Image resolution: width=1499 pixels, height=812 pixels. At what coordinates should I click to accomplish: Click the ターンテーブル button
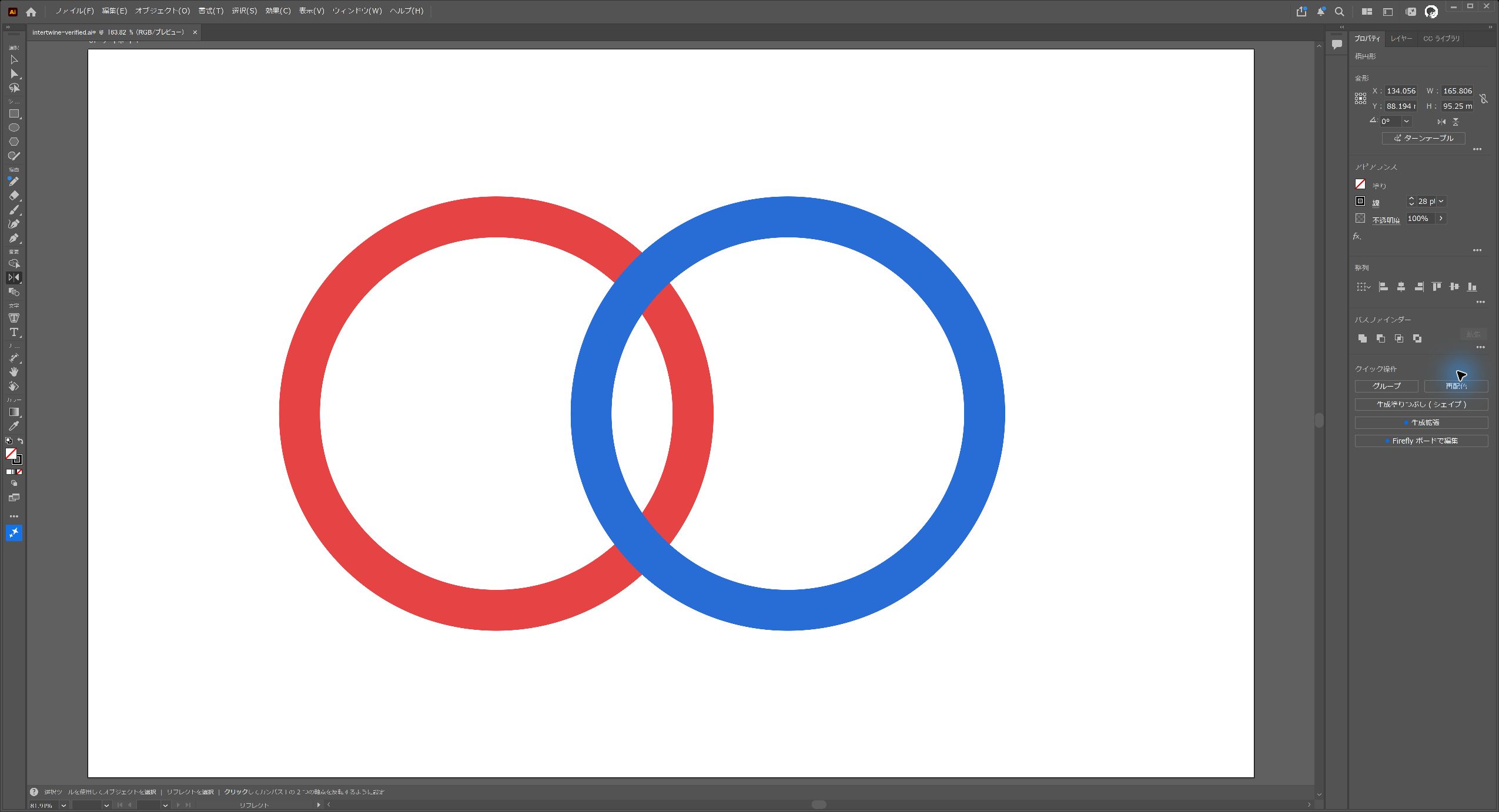[1423, 138]
